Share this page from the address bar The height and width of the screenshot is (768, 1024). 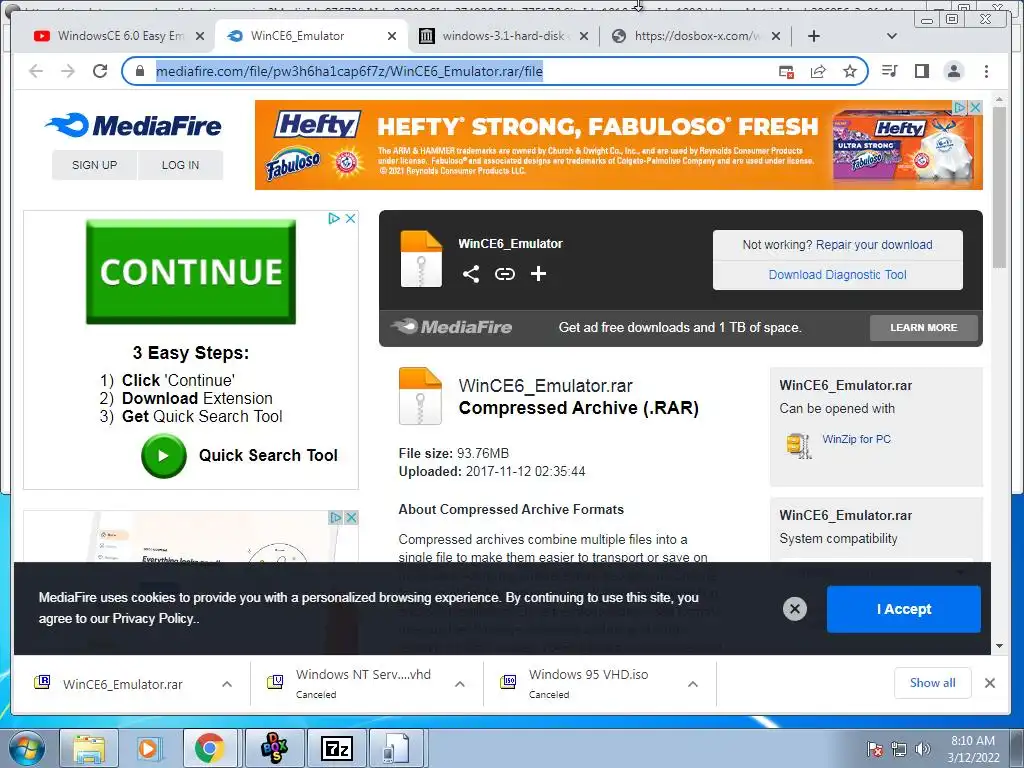[x=818, y=71]
